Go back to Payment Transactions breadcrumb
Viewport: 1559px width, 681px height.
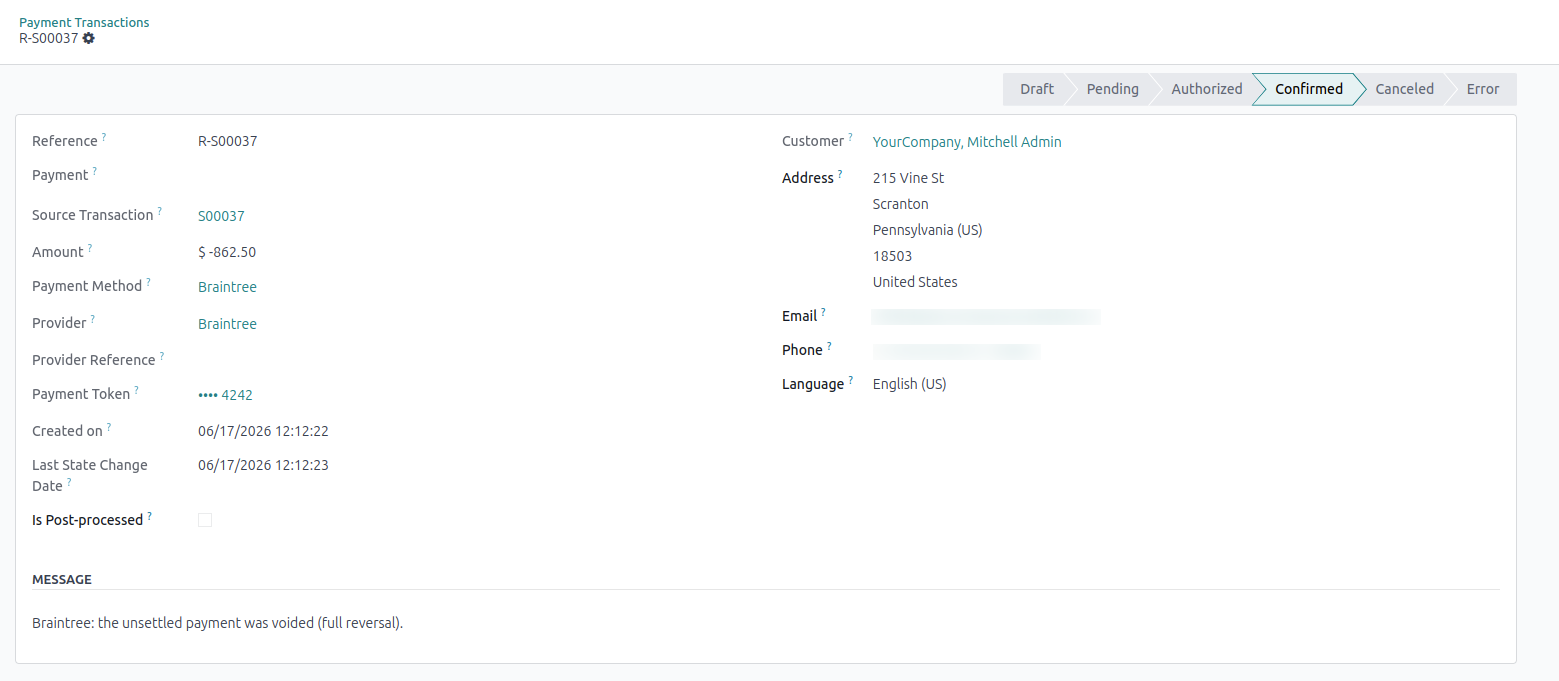(x=84, y=22)
